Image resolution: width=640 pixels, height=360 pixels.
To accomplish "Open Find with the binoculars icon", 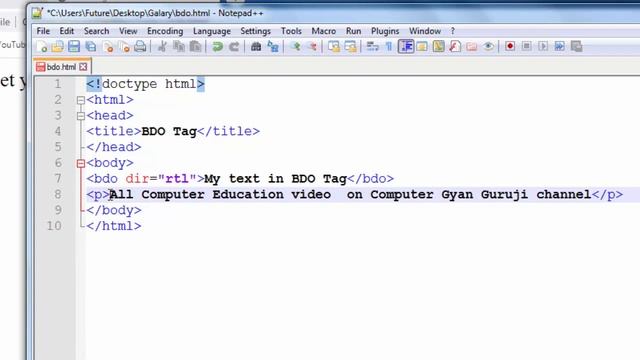I will pyautogui.click(x=256, y=47).
